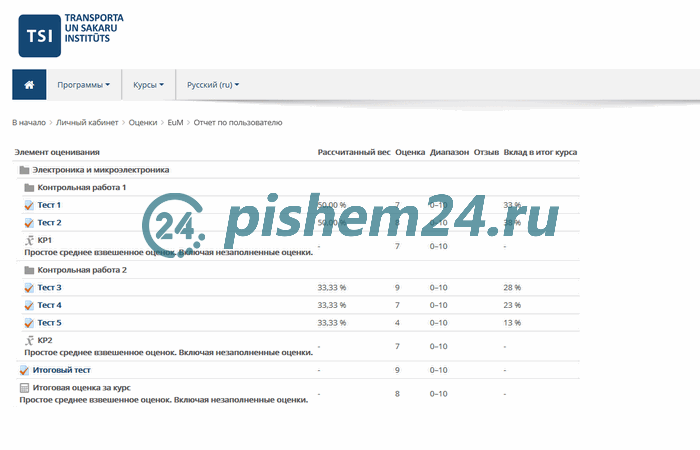Select EuM course breadcrumb
Viewport: 700px width, 450px height.
click(176, 122)
